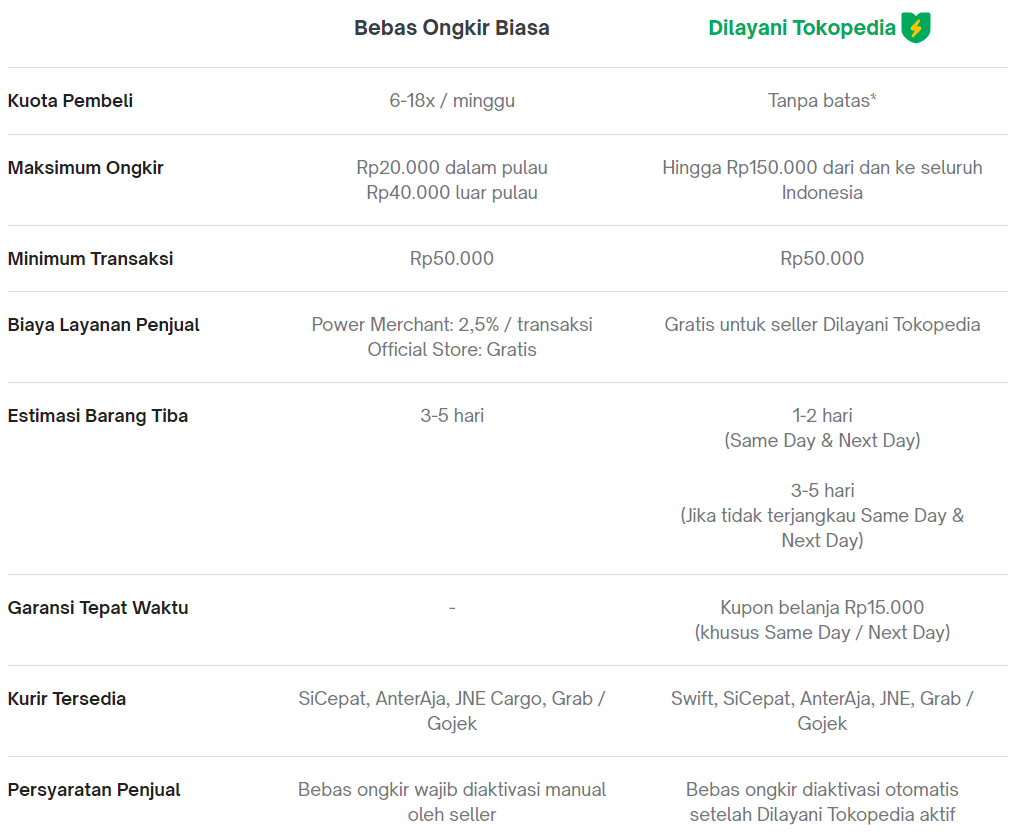Click Gratis untuk seller Dilayani Tokopedia text

pos(822,324)
